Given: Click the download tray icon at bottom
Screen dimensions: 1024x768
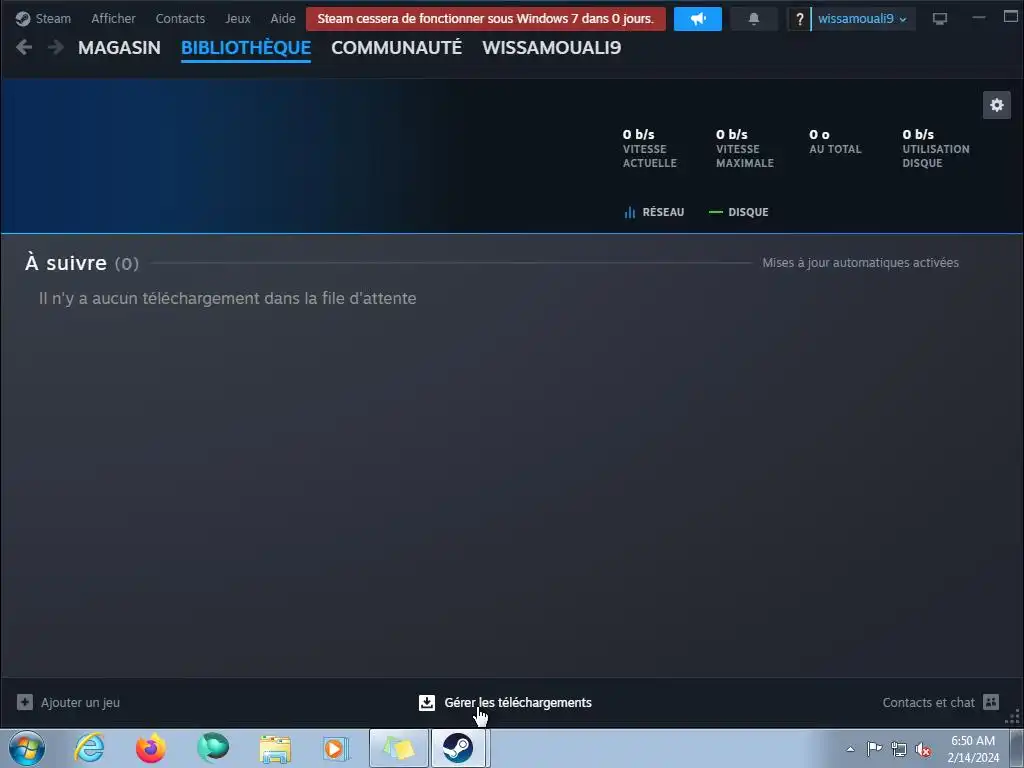Looking at the screenshot, I should (x=426, y=703).
